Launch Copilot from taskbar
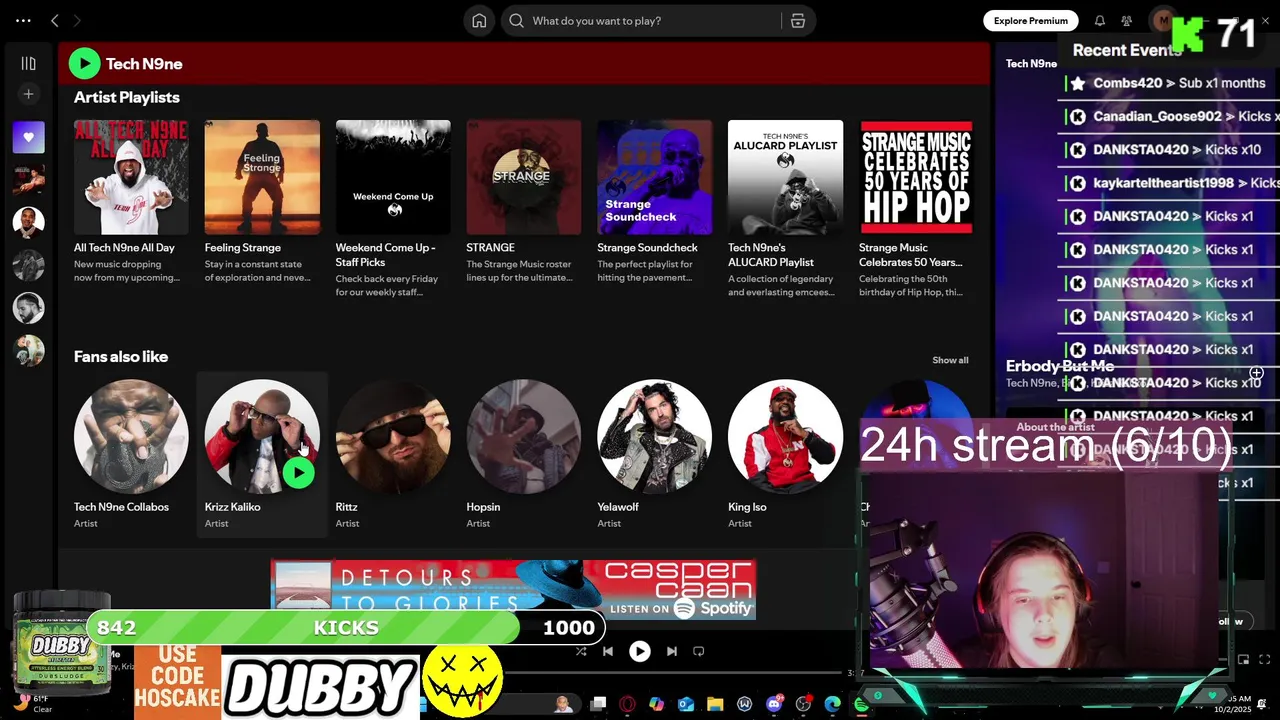 [x=656, y=704]
